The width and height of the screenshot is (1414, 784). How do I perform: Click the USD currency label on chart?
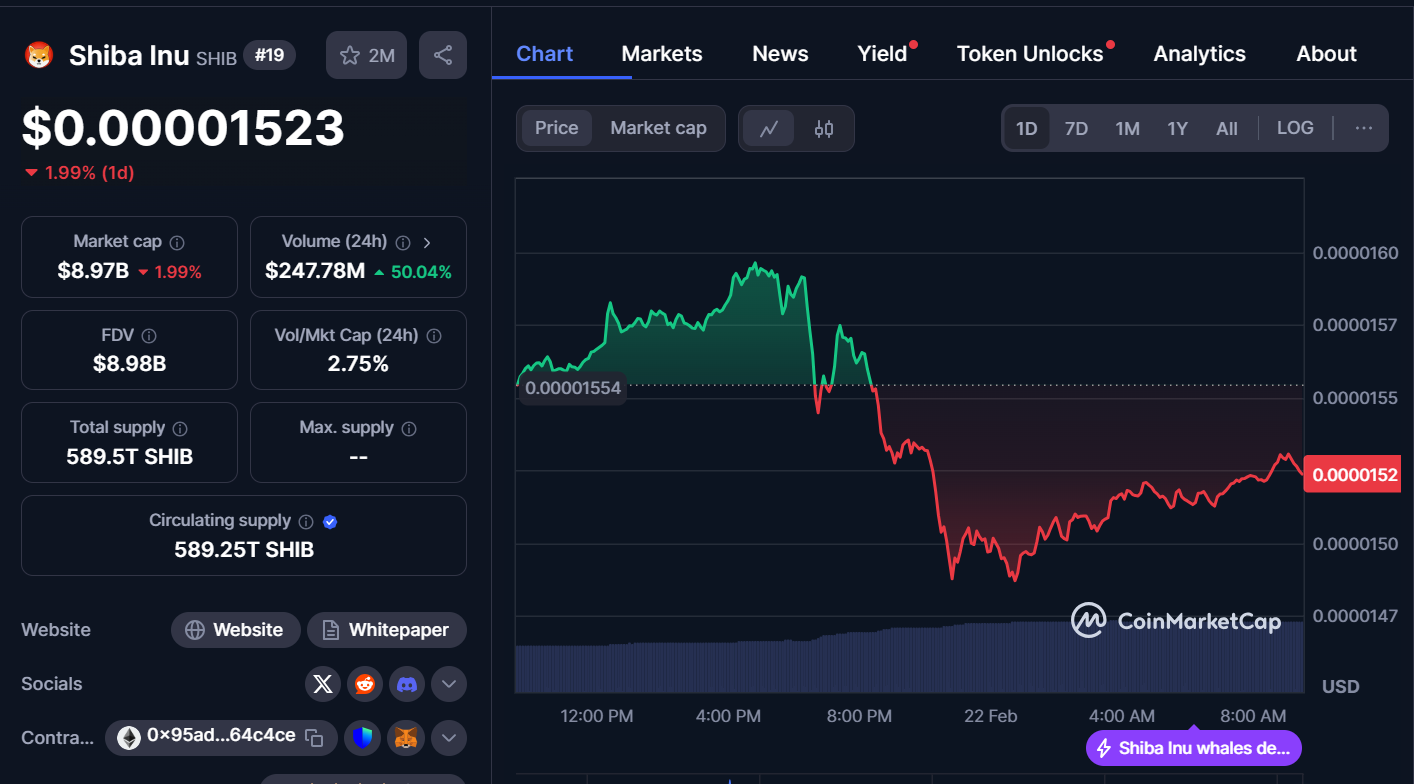pyautogui.click(x=1340, y=687)
